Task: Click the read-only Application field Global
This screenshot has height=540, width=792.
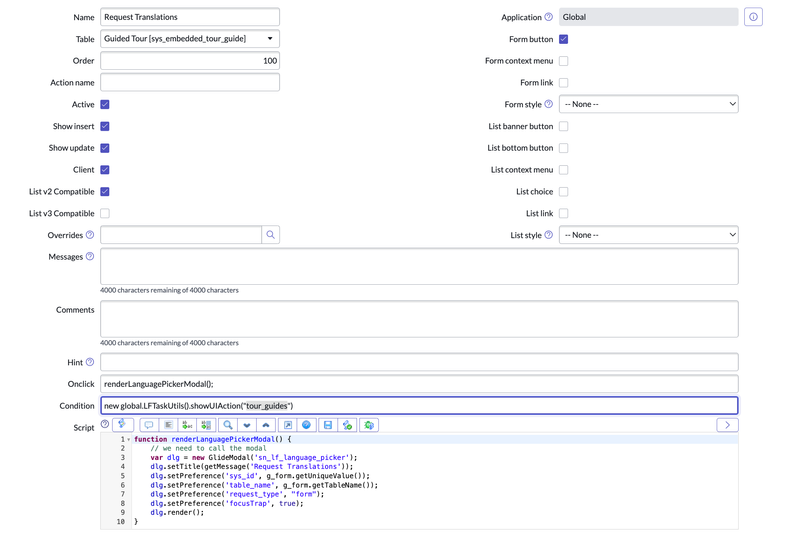Action: (x=649, y=17)
